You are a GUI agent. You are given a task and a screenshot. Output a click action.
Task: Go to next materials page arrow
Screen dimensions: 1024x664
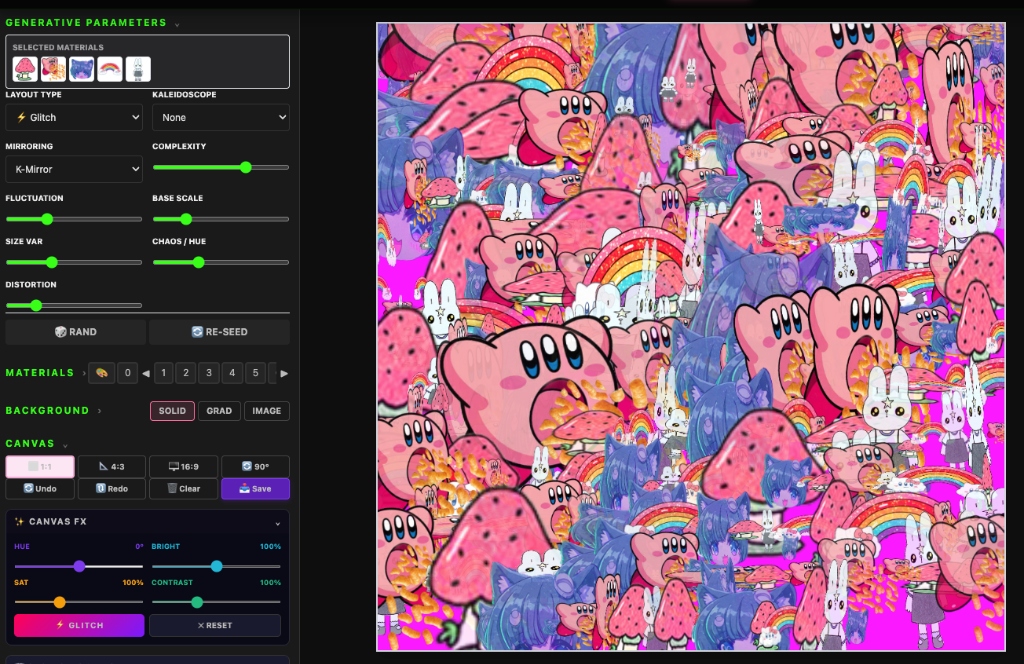pyautogui.click(x=284, y=373)
